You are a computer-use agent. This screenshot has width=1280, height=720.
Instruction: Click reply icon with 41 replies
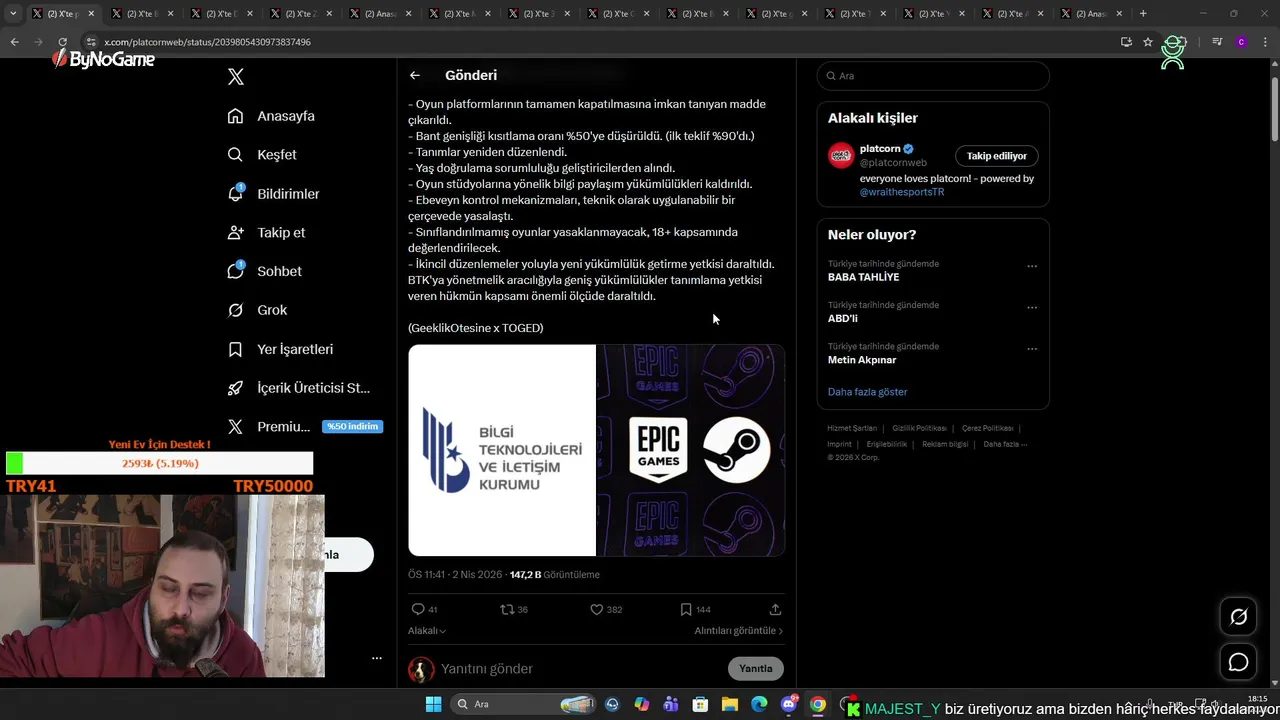(x=424, y=609)
